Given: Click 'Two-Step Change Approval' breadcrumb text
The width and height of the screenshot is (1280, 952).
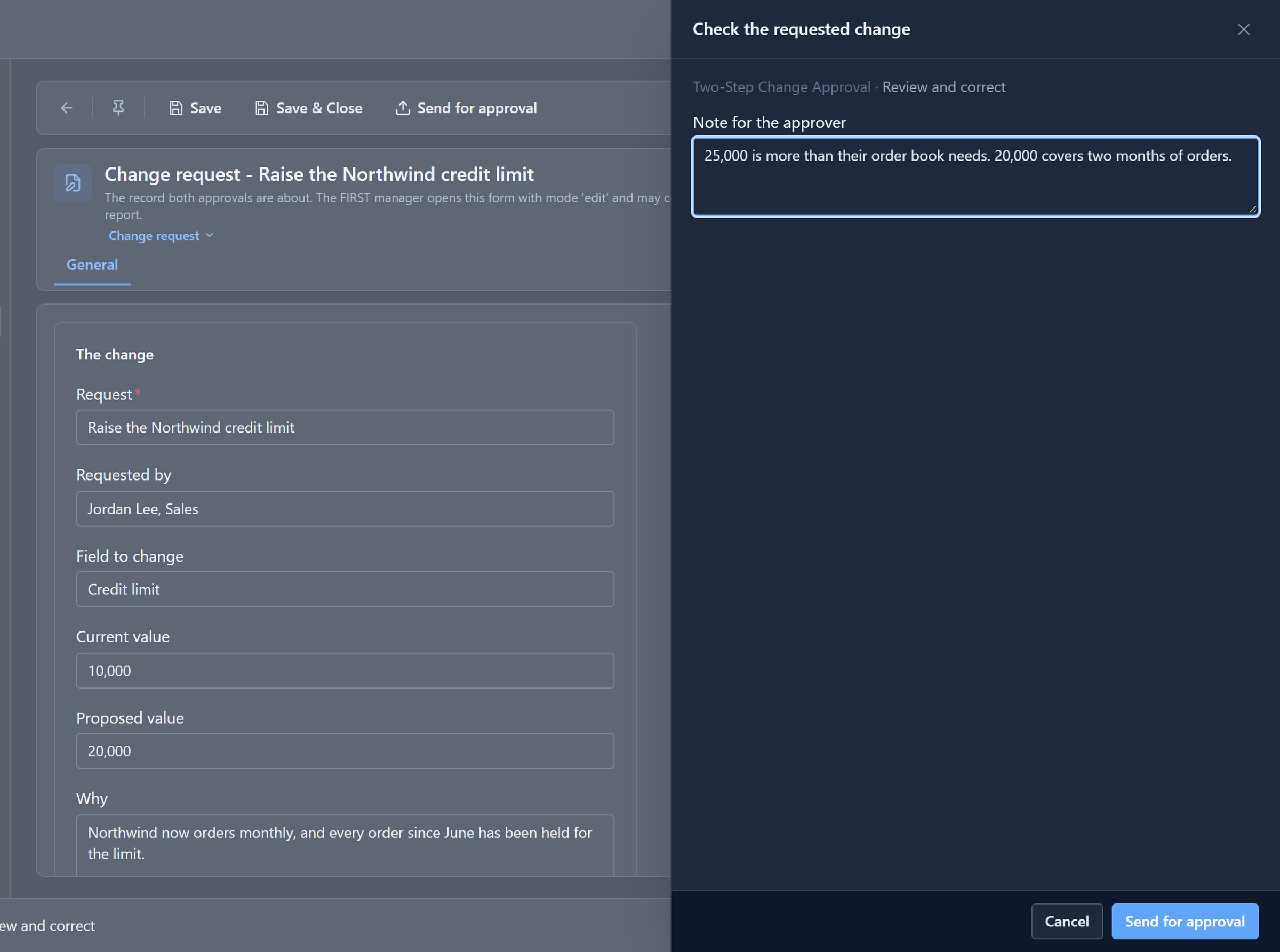Looking at the screenshot, I should pyautogui.click(x=781, y=87).
